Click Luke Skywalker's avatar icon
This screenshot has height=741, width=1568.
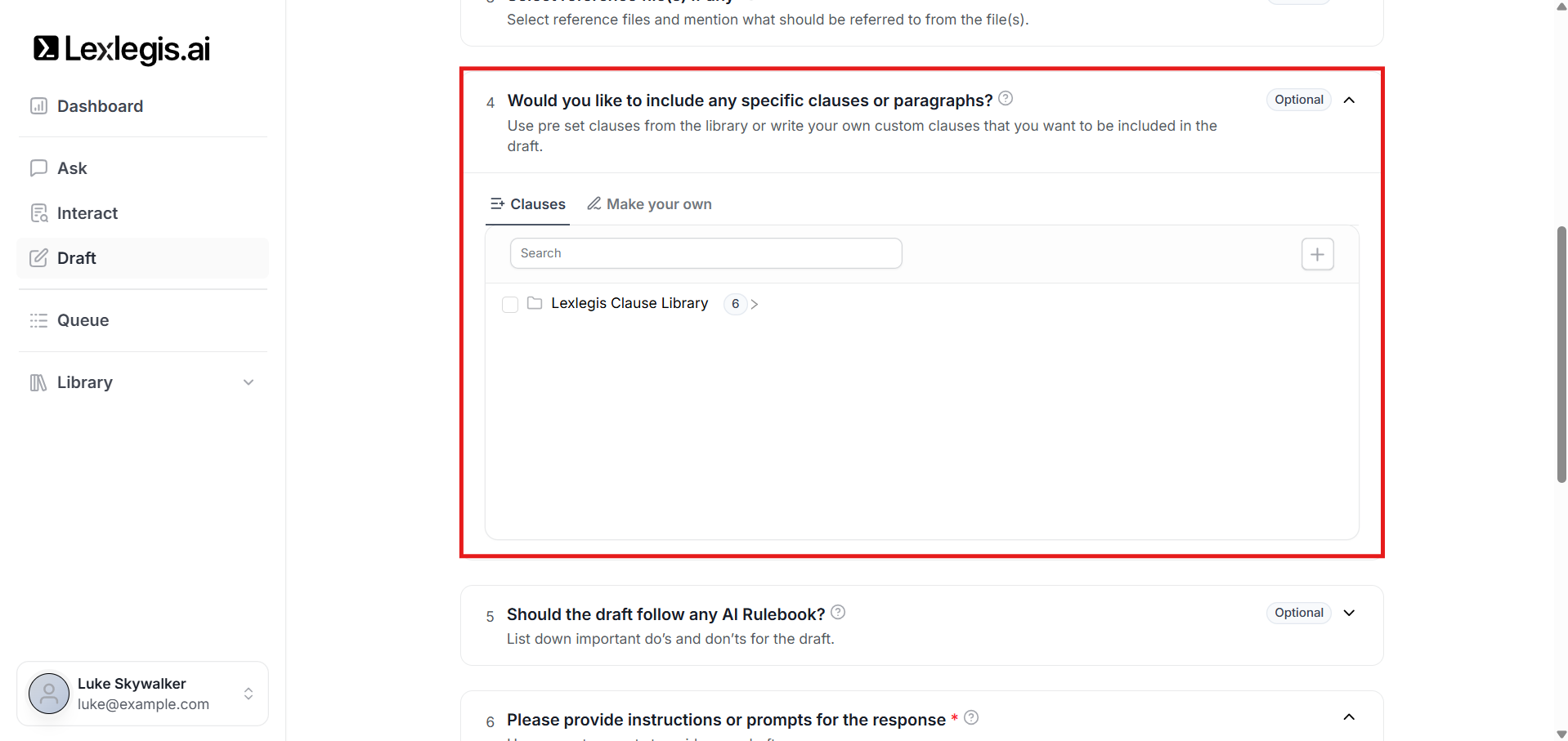pyautogui.click(x=49, y=694)
